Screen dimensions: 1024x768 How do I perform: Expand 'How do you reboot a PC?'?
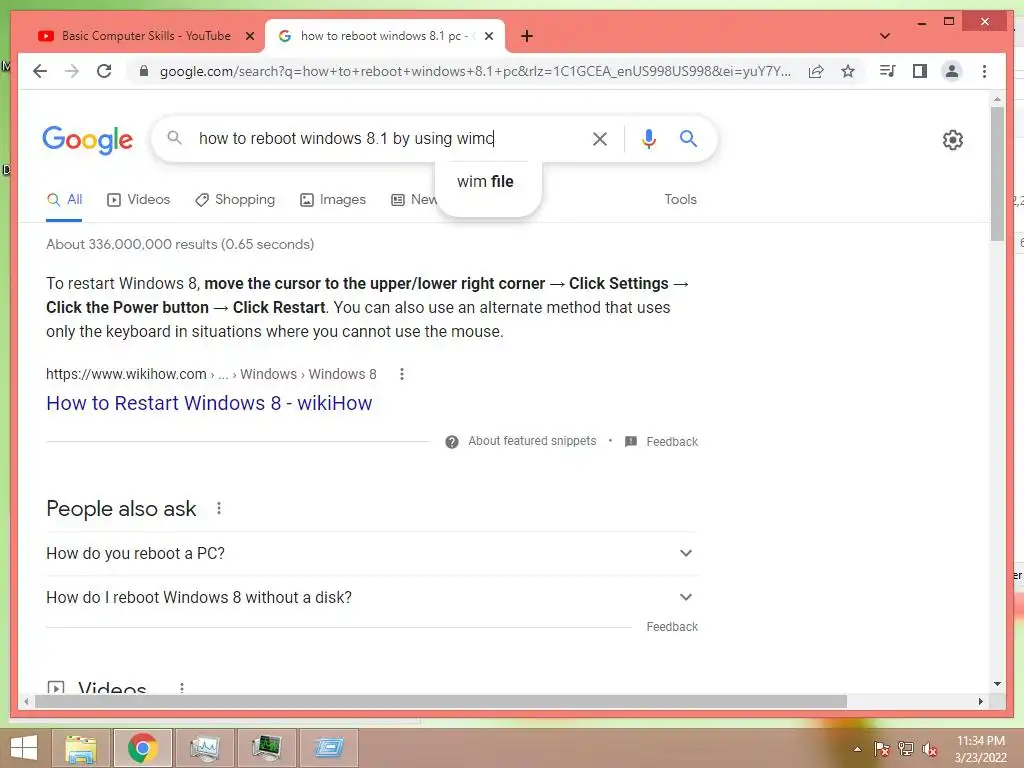(x=372, y=554)
